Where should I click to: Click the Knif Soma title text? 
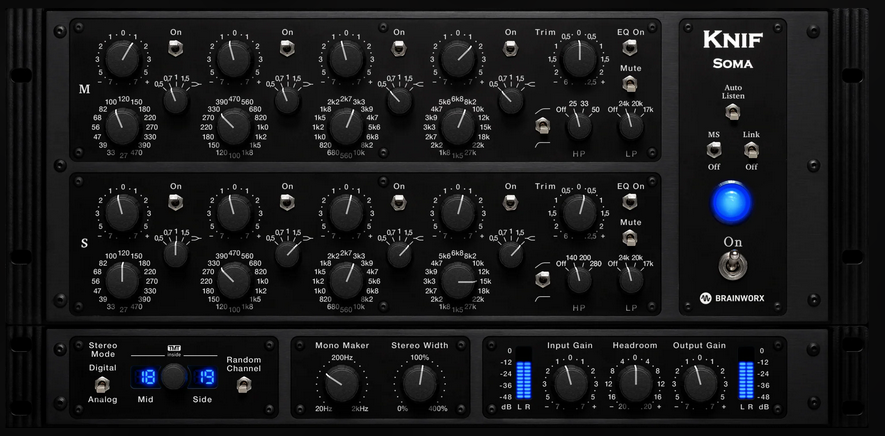(x=733, y=50)
